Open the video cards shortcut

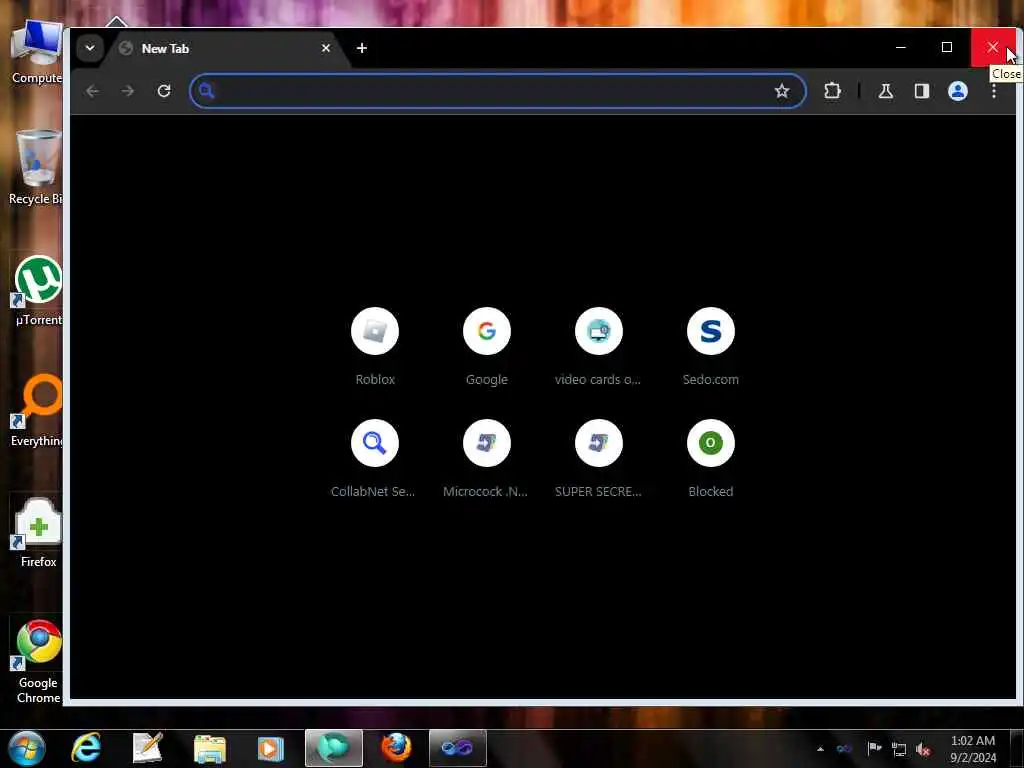tap(598, 347)
